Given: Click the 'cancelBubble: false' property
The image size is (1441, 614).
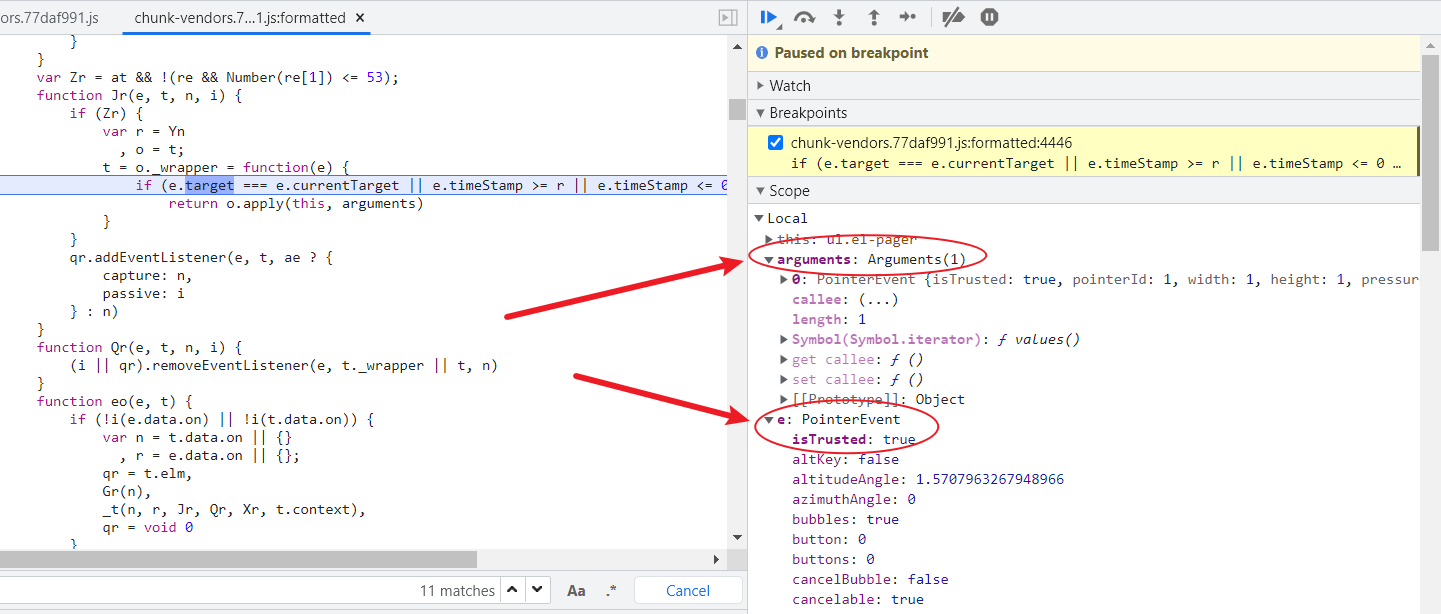Looking at the screenshot, I should tap(870, 579).
